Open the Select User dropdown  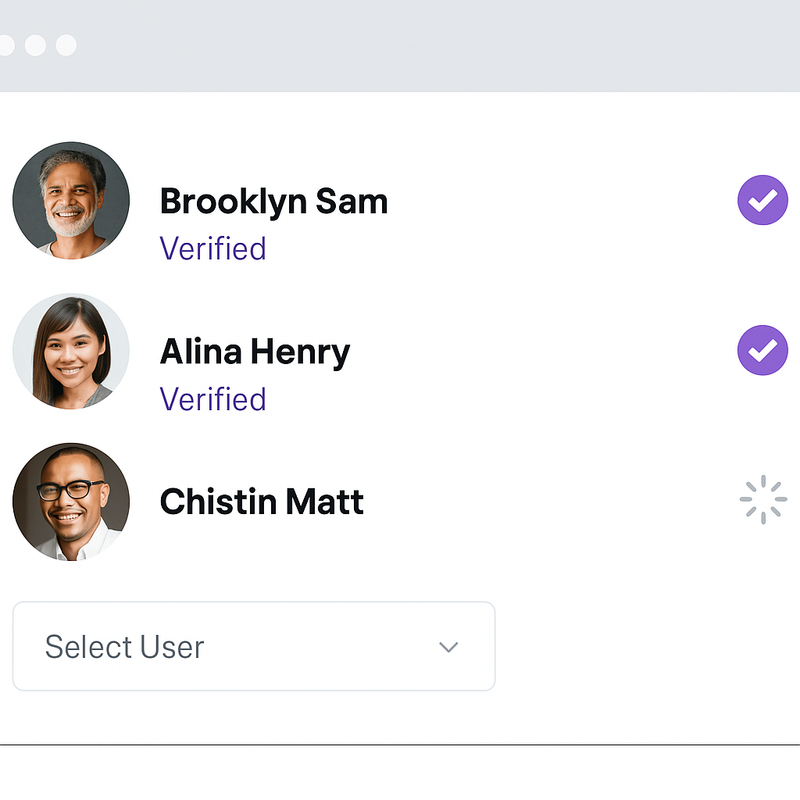(254, 646)
